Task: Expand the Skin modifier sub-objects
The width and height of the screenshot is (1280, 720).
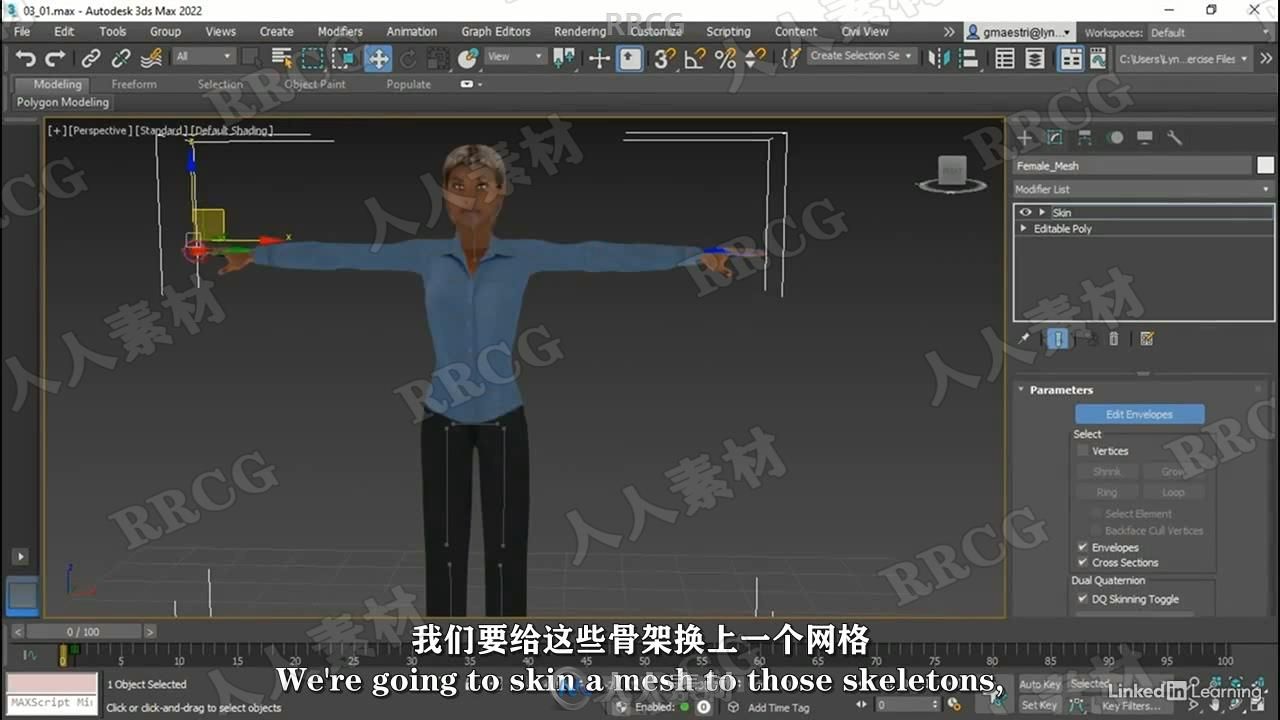Action: [1042, 212]
